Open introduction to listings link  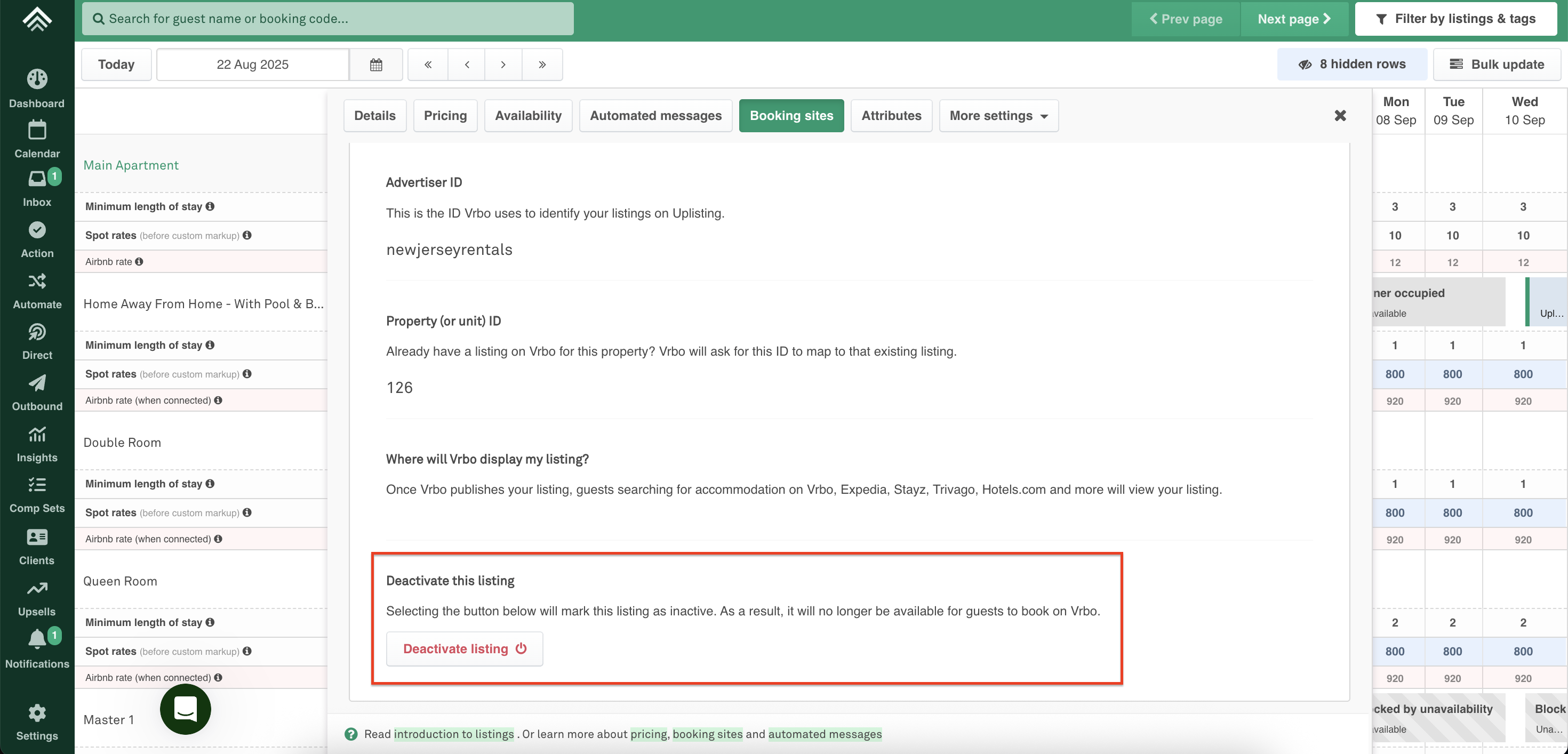tap(453, 734)
